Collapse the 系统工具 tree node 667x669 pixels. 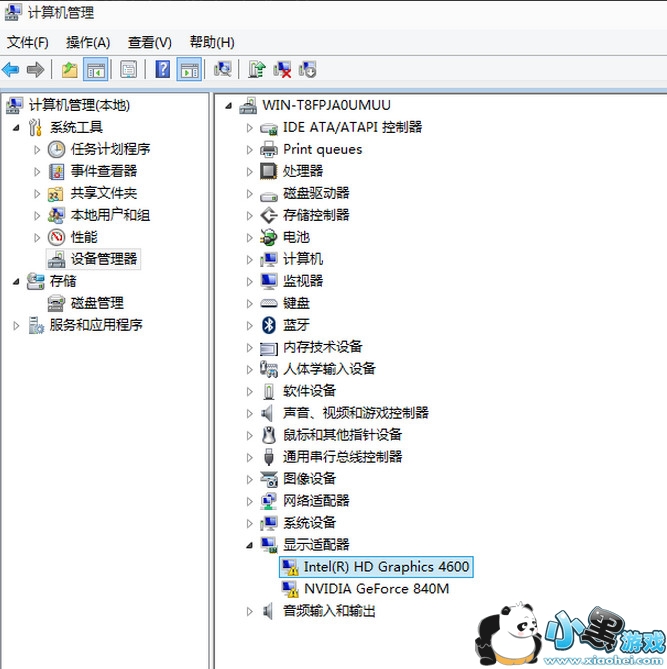coord(16,128)
